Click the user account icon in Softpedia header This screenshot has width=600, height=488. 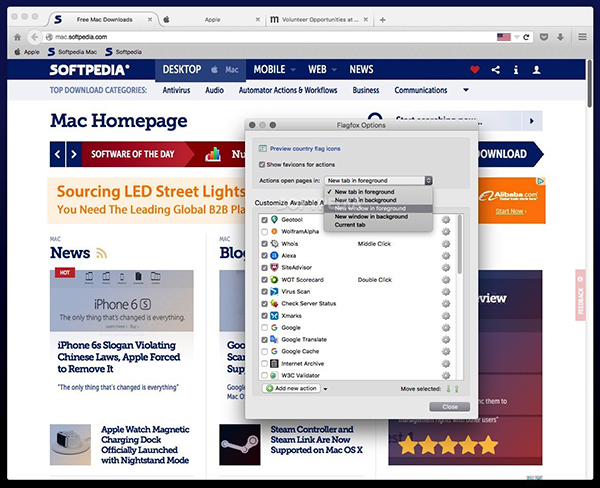(x=536, y=70)
